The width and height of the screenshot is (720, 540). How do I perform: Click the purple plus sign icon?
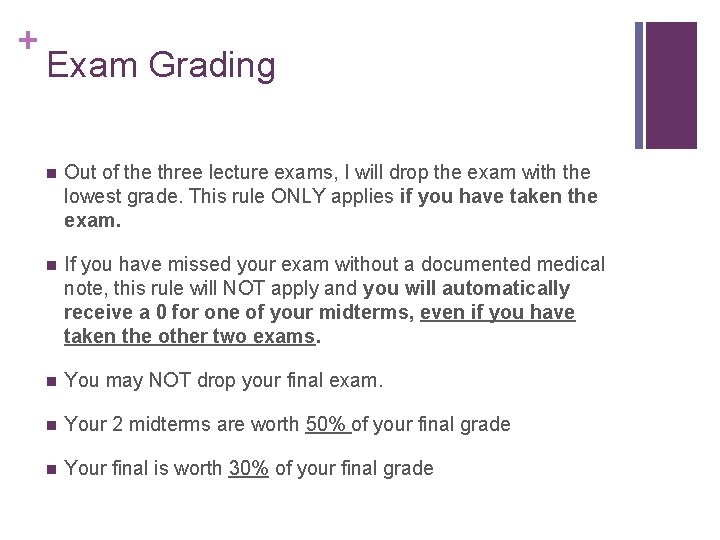pyautogui.click(x=28, y=40)
